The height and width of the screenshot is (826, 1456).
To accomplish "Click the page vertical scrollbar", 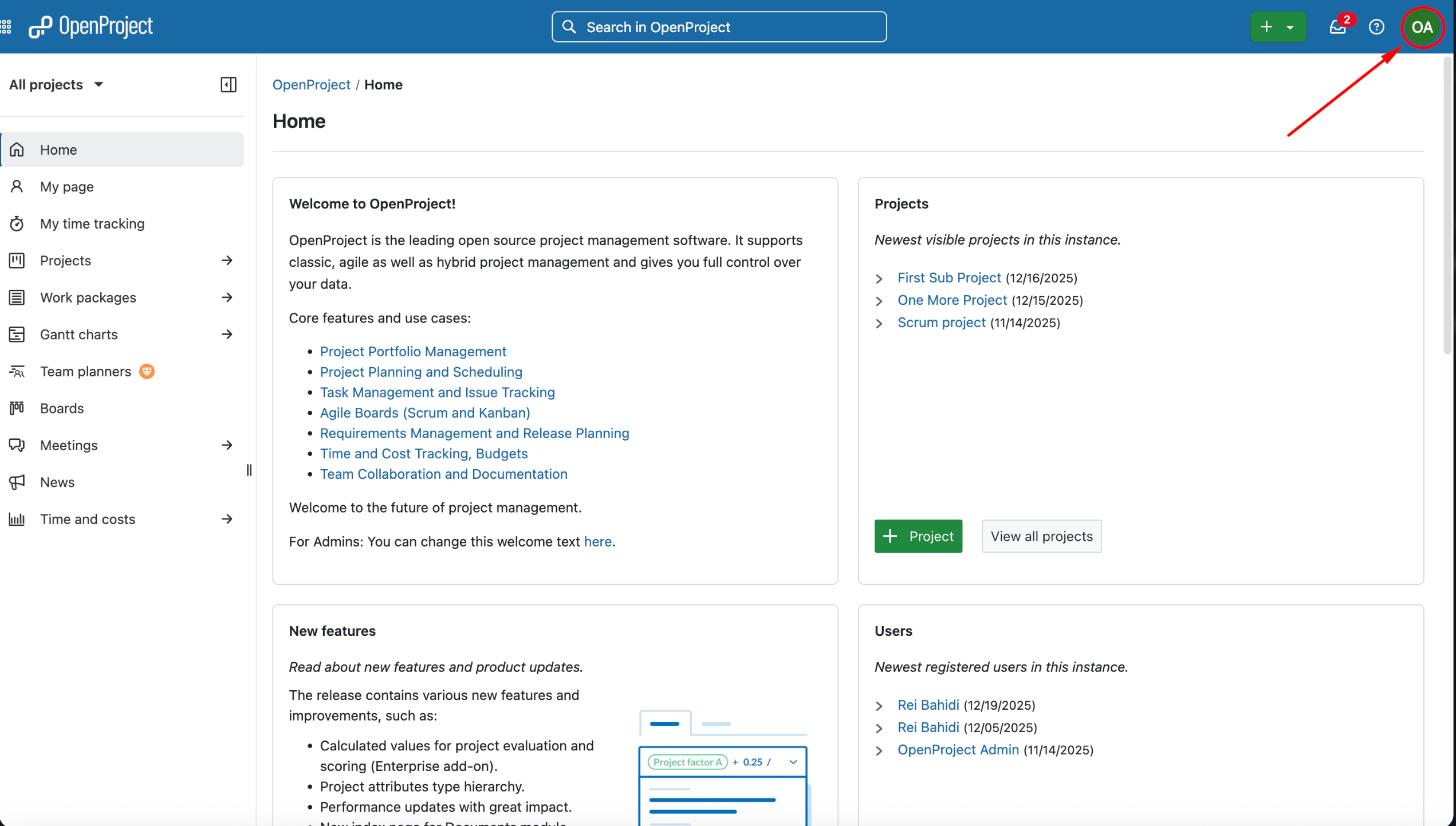I will pos(1448,206).
